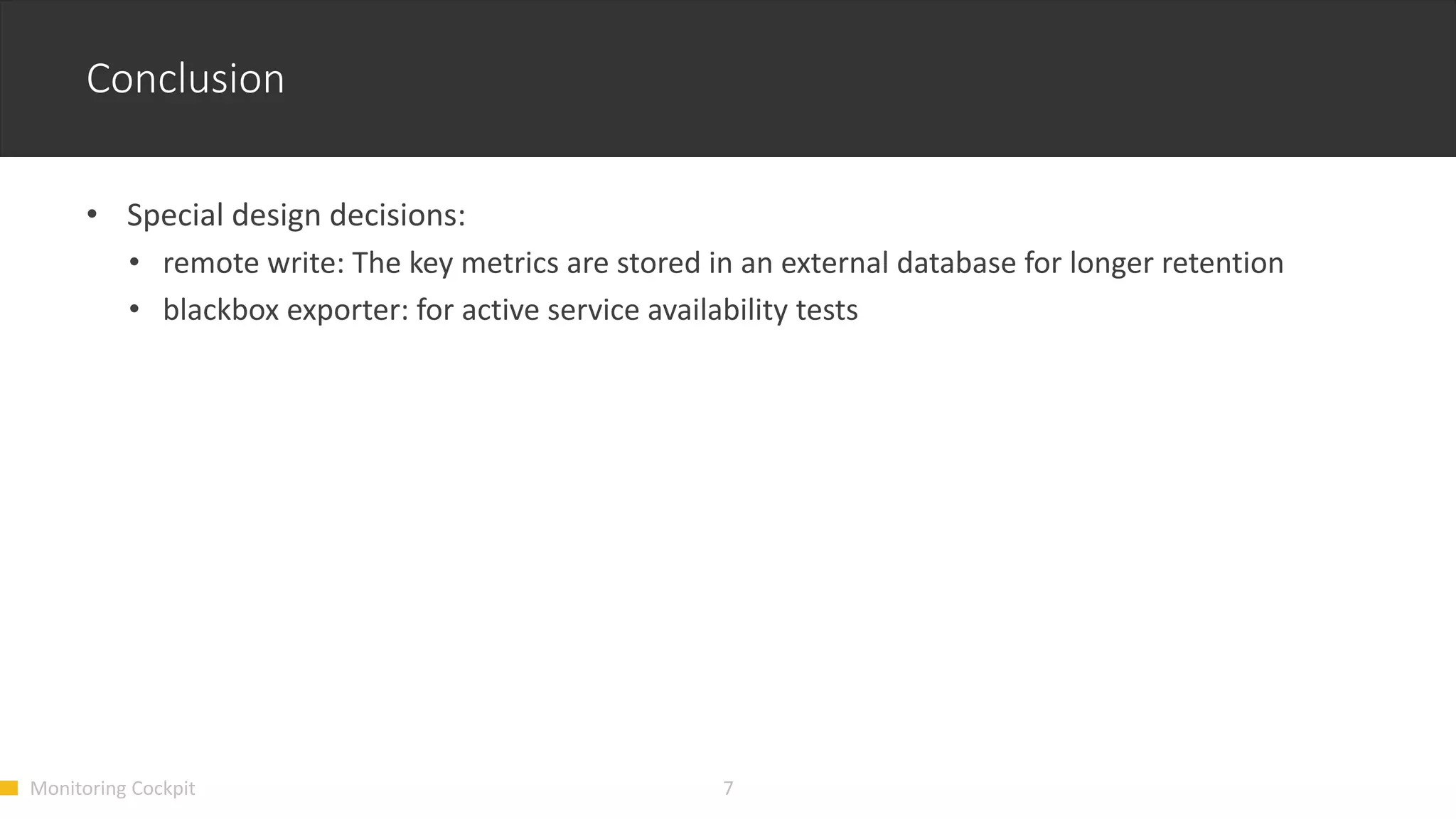Click the bullet marker before 'blackbox exporter'
Screen dimensions: 1456x819
(x=135, y=310)
